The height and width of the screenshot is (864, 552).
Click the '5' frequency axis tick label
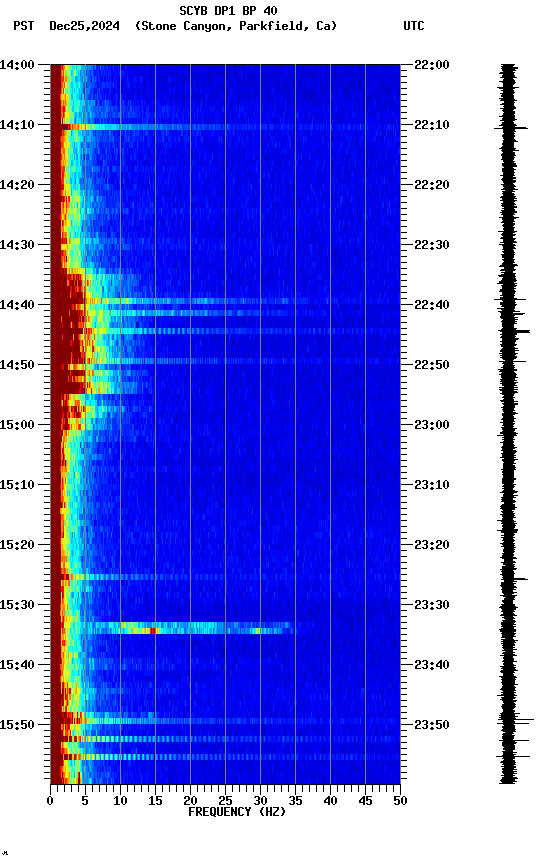[85, 801]
